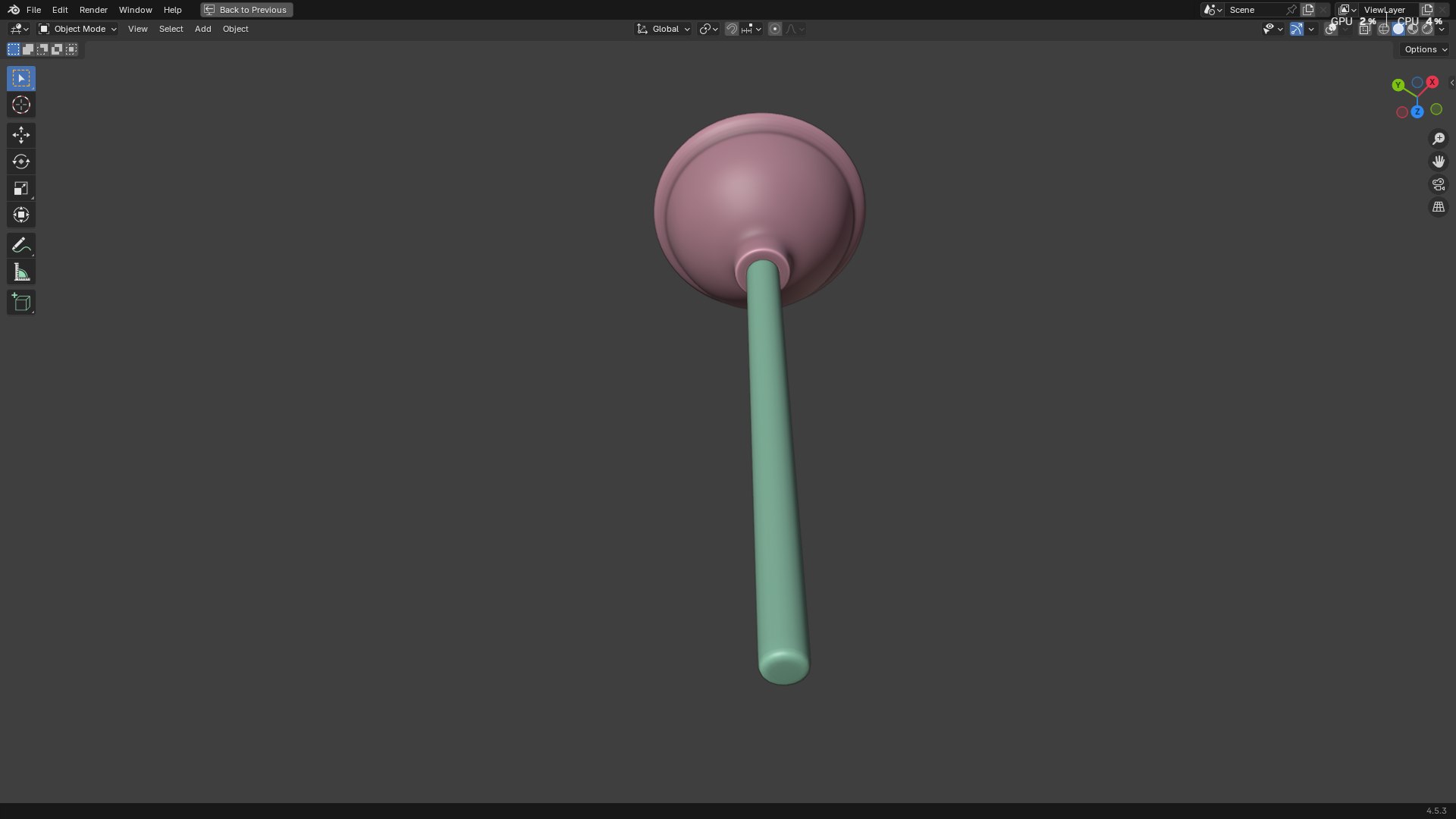Switch perspective/orthographic grid icon
This screenshot has width=1456, height=819.
1438,207
